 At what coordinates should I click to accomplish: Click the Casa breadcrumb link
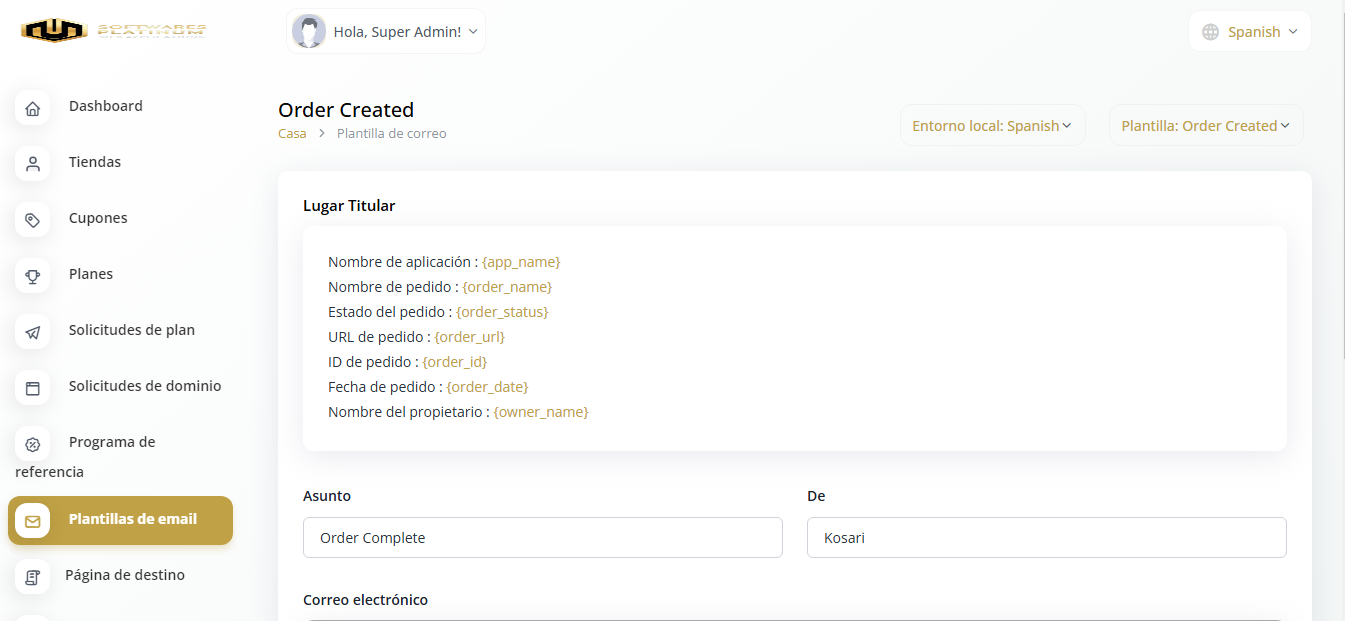(x=292, y=133)
